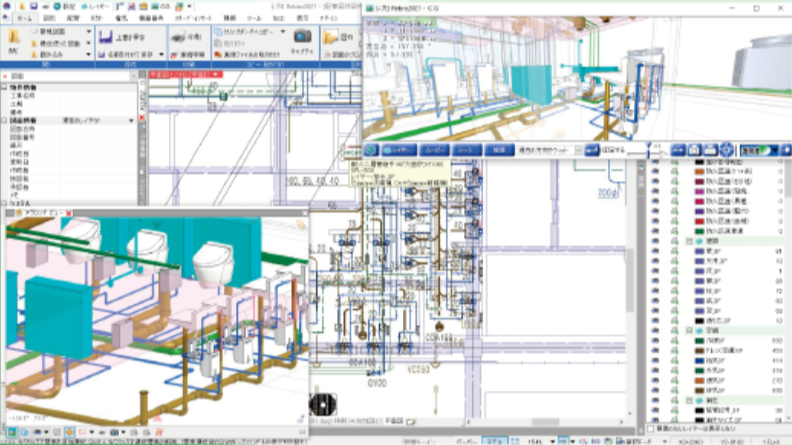Open the ツール ribbon tab
Image resolution: width=792 pixels, height=445 pixels.
tap(254, 18)
